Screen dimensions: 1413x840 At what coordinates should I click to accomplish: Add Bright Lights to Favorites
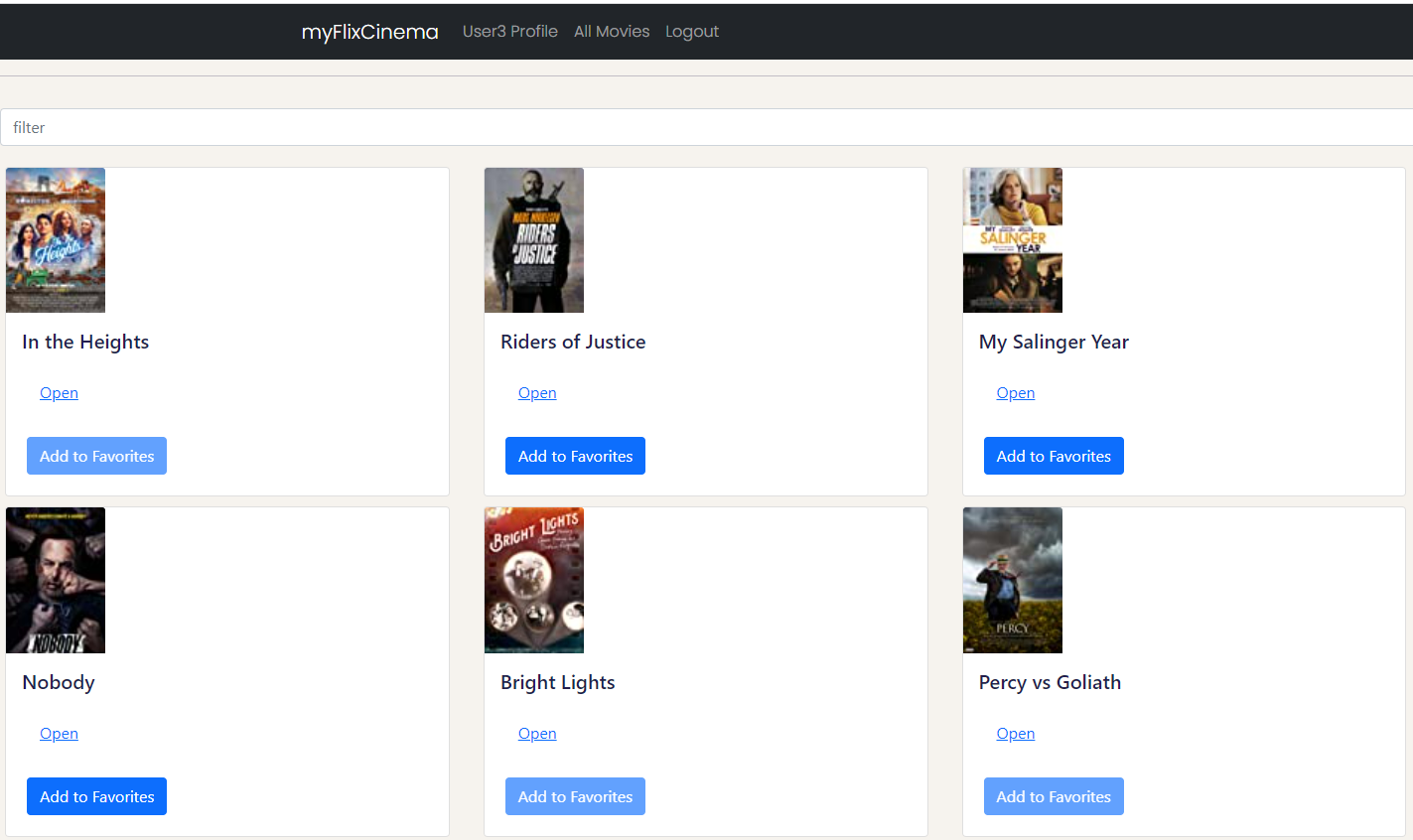pos(575,795)
